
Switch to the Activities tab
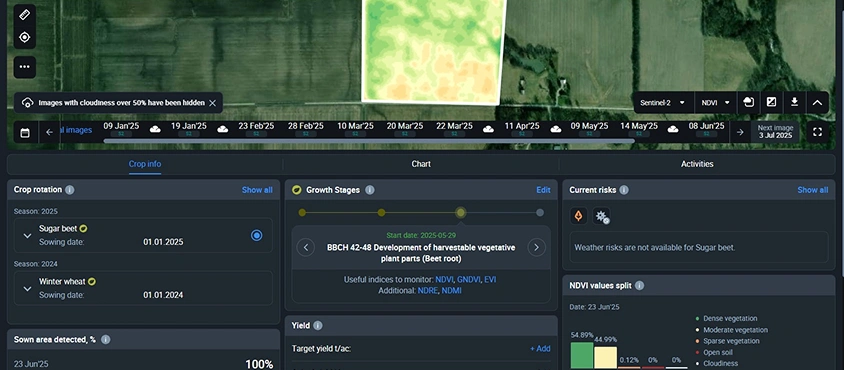[x=697, y=164]
